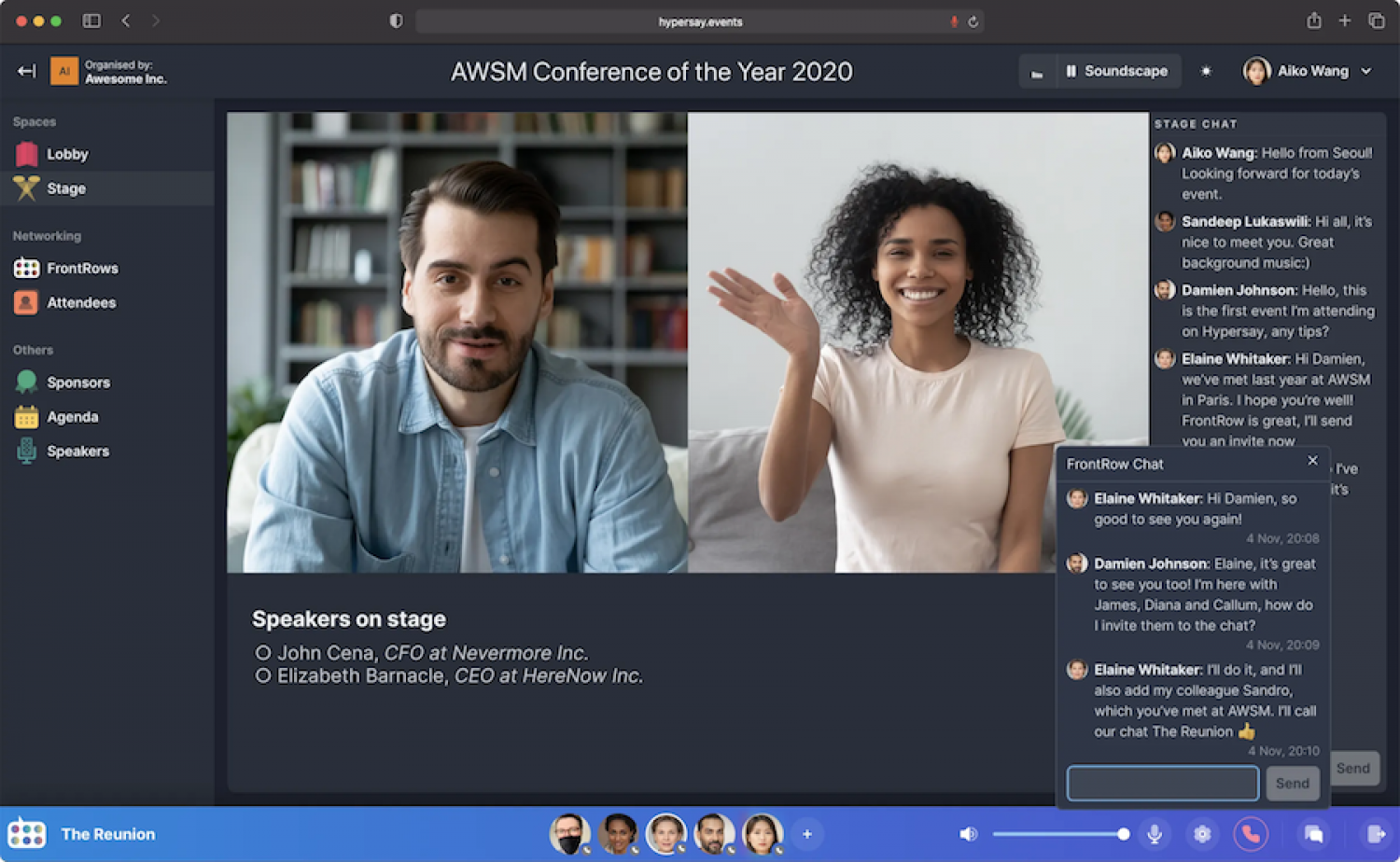Click The Reunion FrontRow grid icon
The image size is (1400, 862).
pyautogui.click(x=26, y=834)
